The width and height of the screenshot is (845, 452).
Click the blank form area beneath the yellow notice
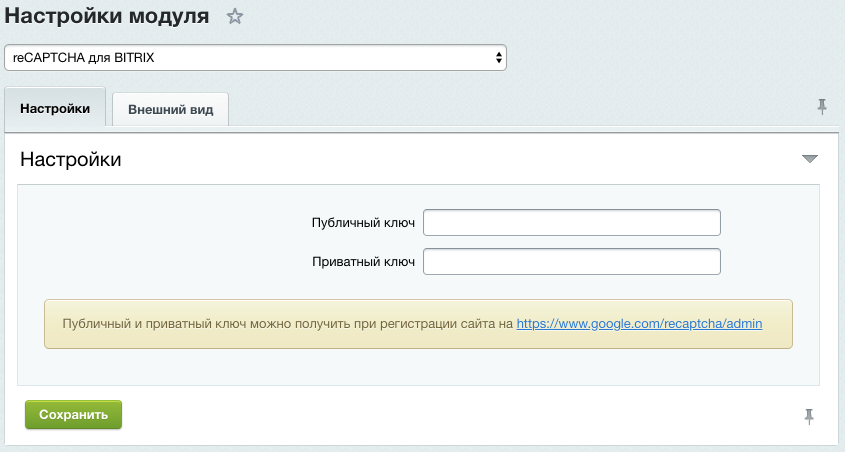(418, 367)
